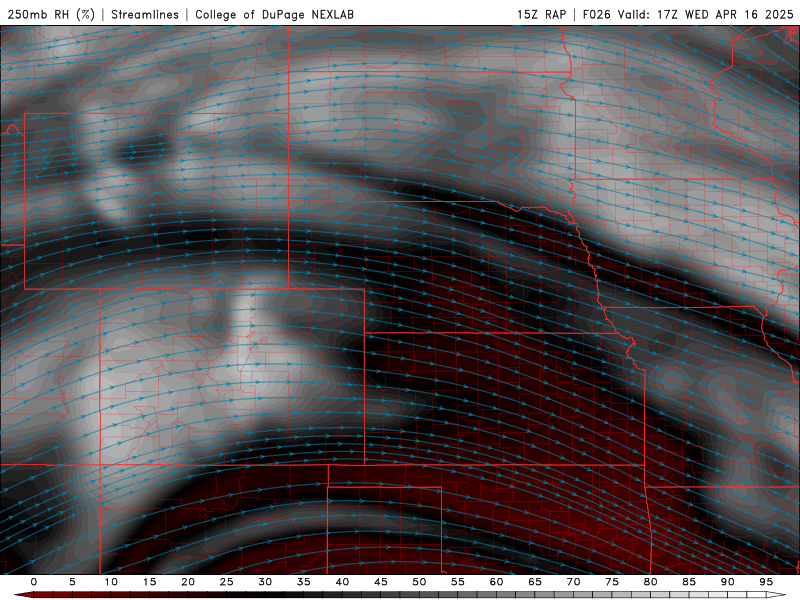
Task: Click the "15Z RAP" model label
Action: (541, 14)
